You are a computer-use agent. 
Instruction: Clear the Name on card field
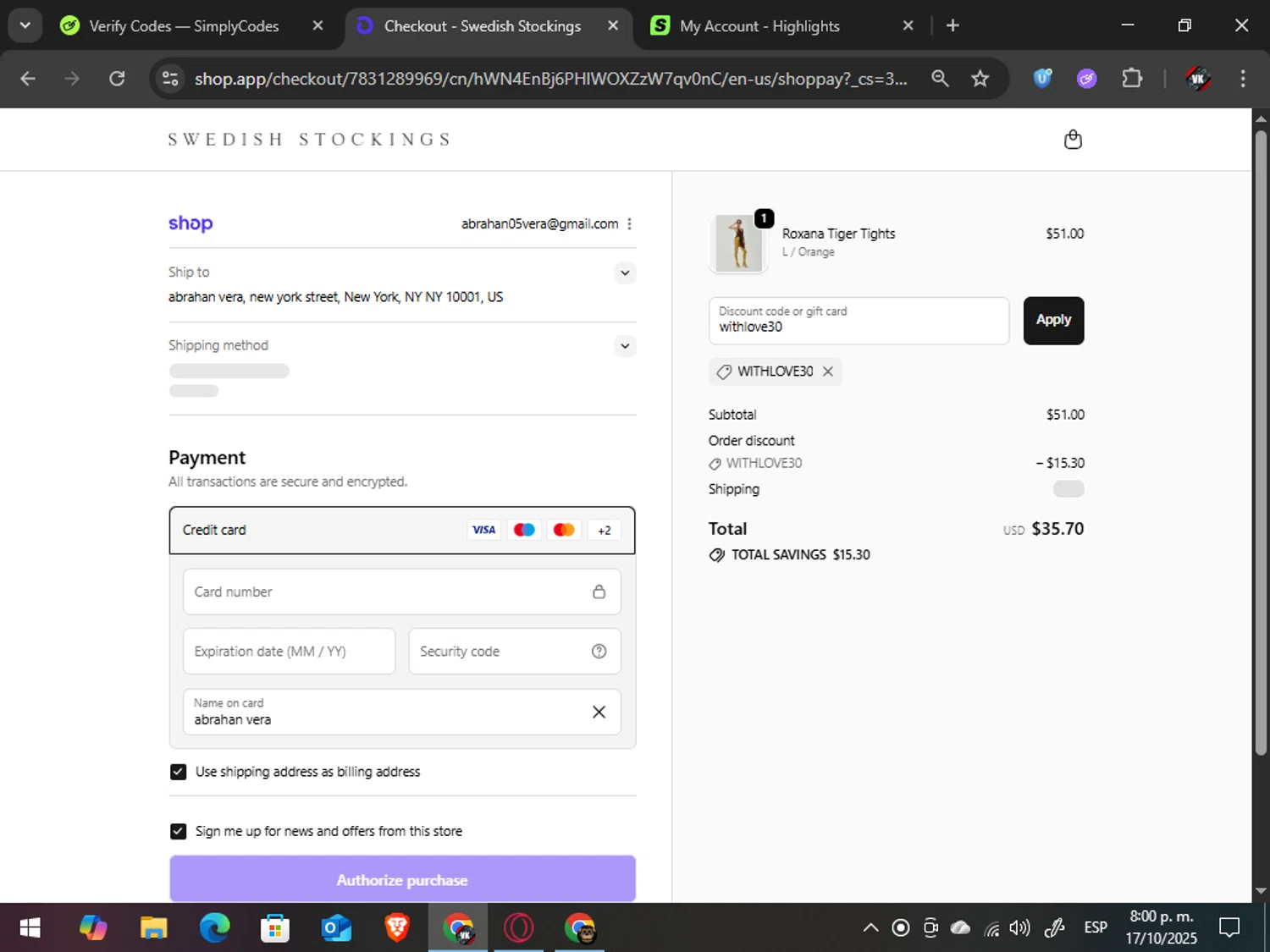coord(599,713)
